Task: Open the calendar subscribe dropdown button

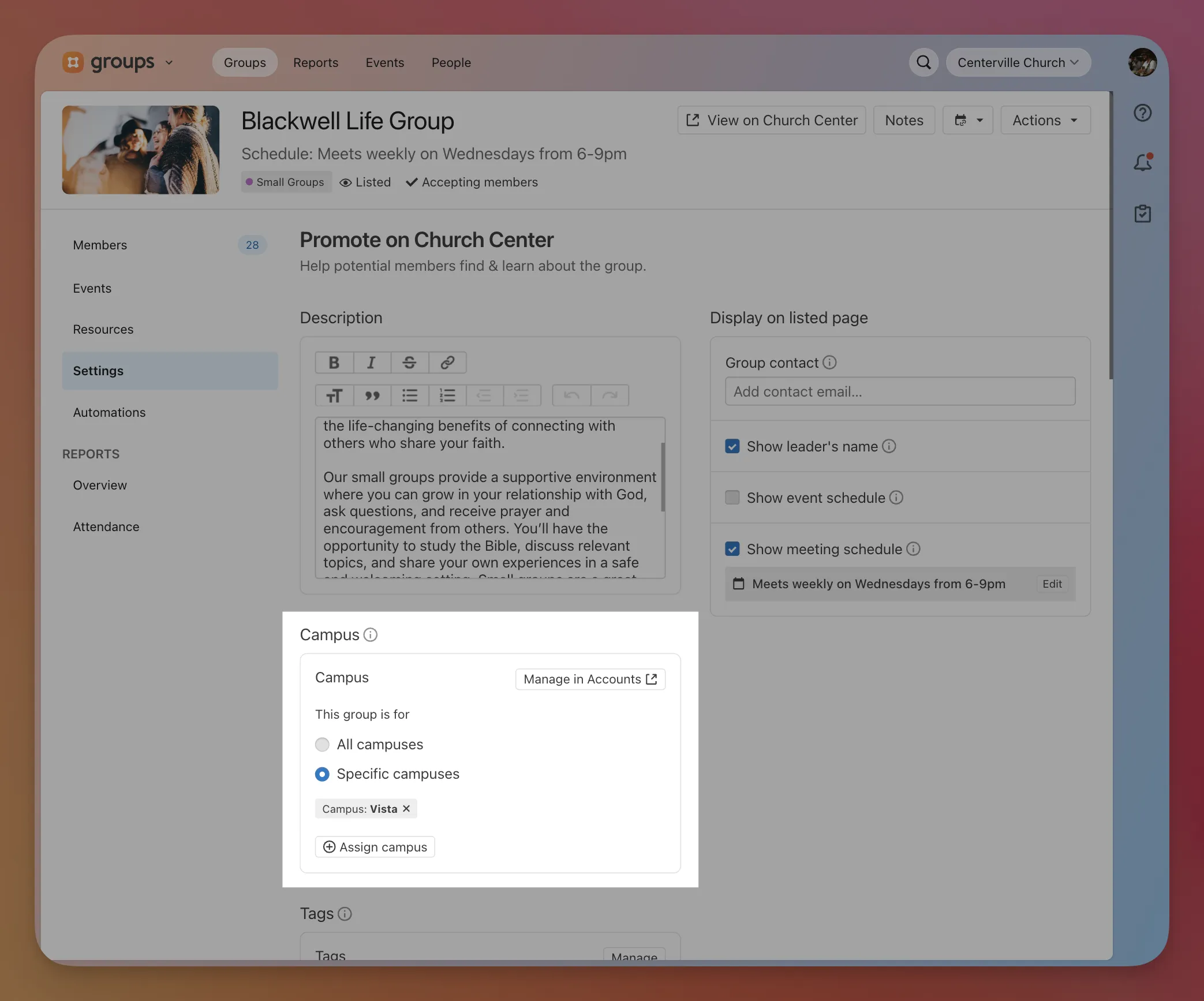Action: pyautogui.click(x=967, y=120)
